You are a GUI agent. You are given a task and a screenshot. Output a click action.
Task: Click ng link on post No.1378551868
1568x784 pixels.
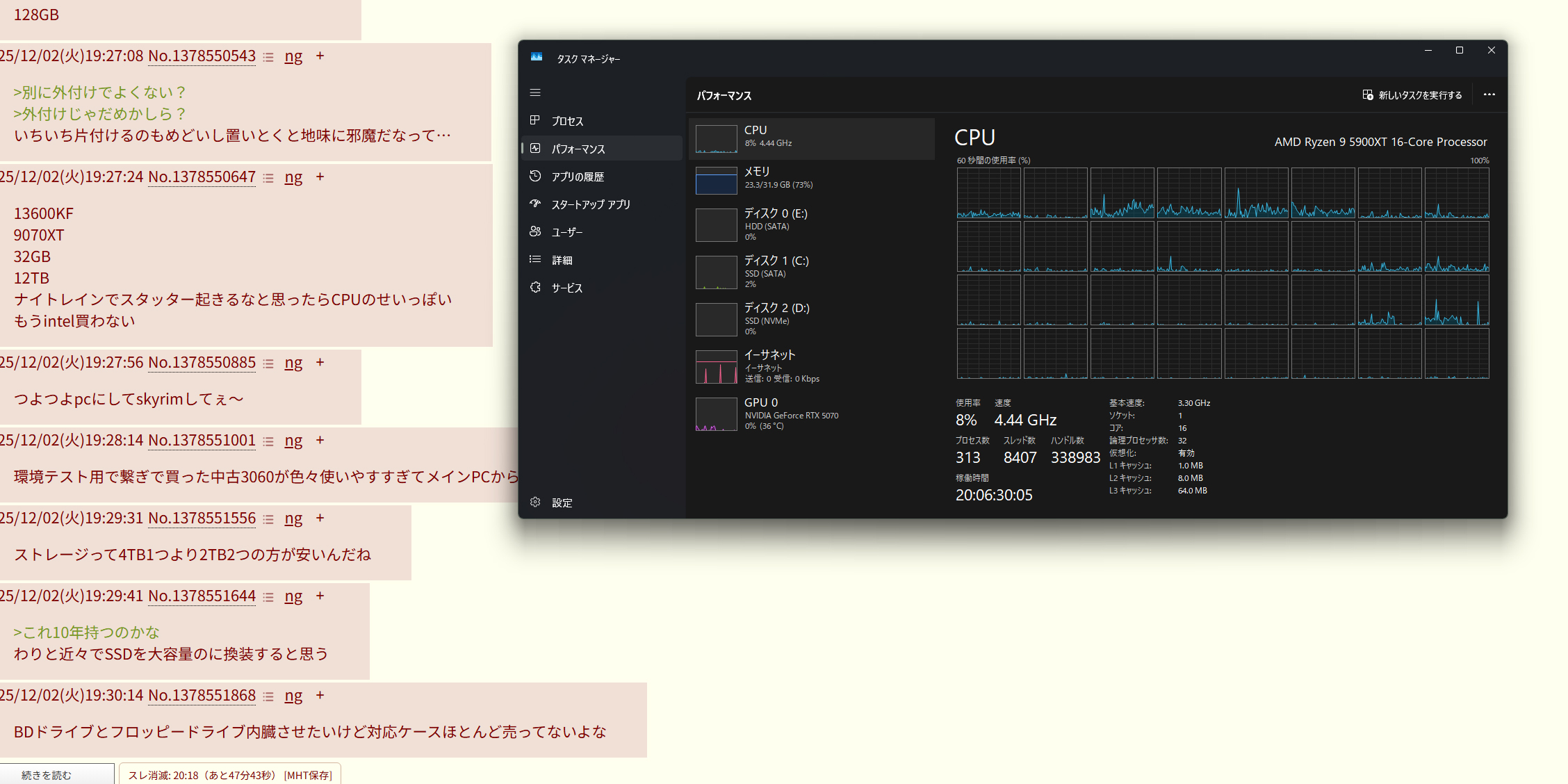pyautogui.click(x=293, y=696)
